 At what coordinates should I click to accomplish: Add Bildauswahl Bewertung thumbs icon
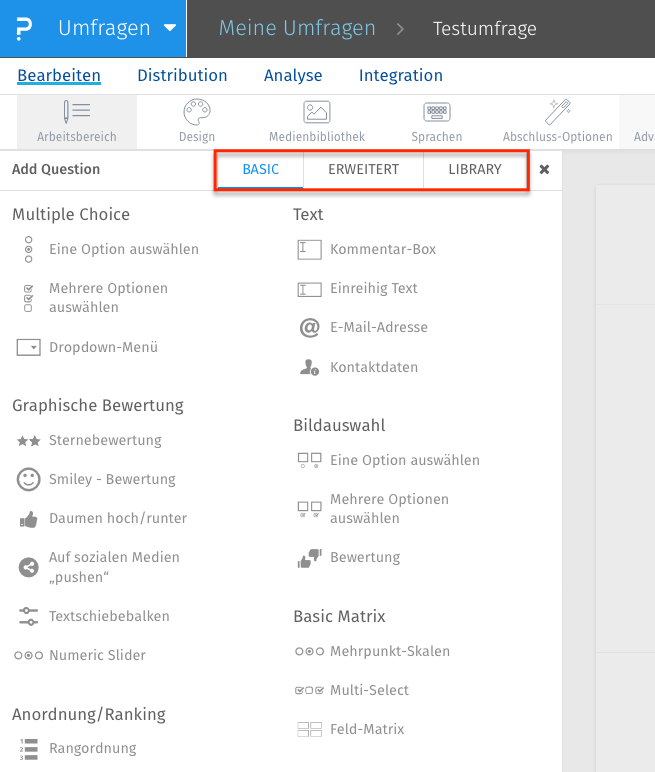click(x=309, y=558)
